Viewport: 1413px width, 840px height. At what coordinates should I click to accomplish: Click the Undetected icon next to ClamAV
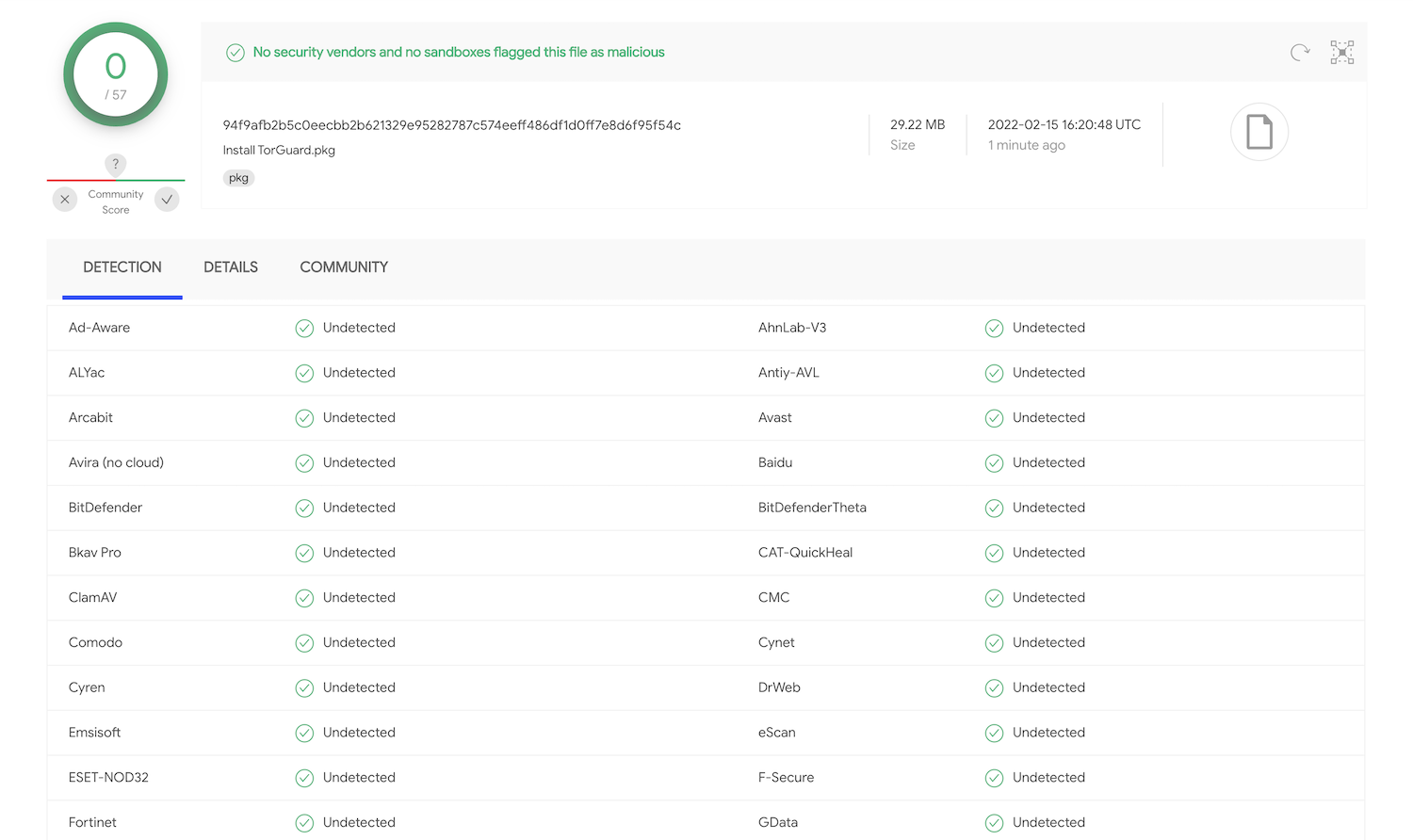click(304, 598)
